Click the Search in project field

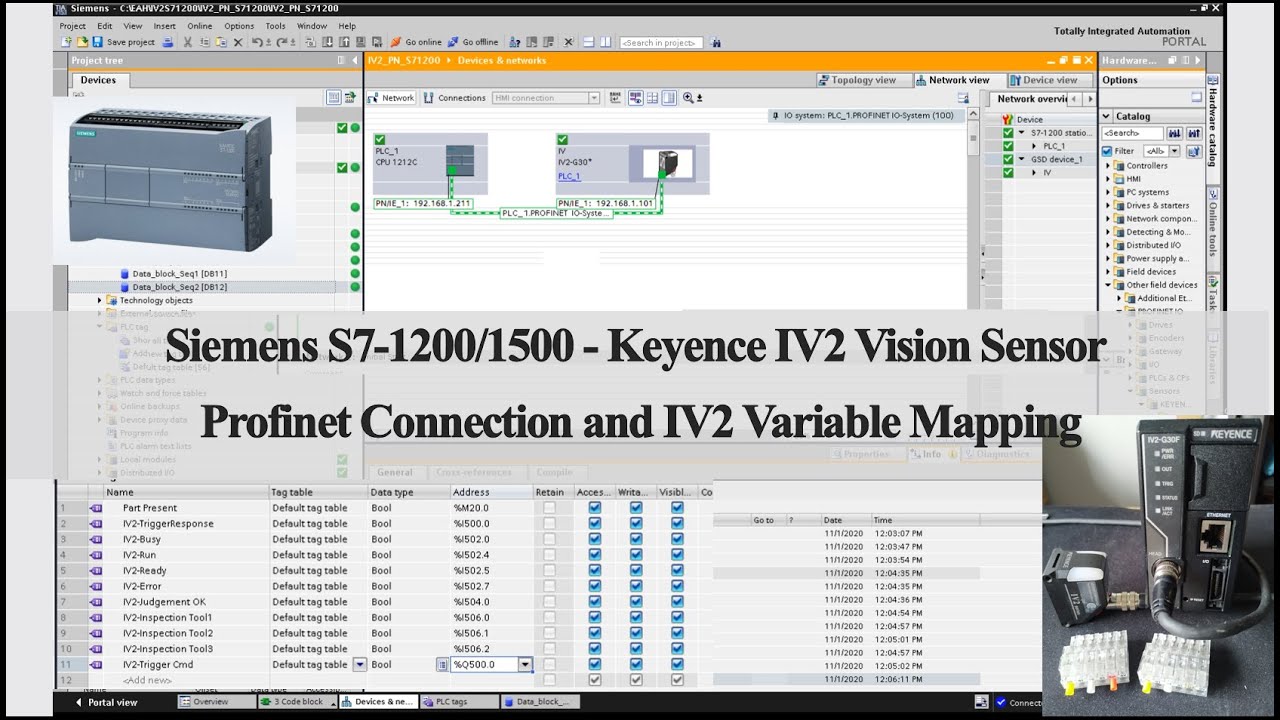662,43
